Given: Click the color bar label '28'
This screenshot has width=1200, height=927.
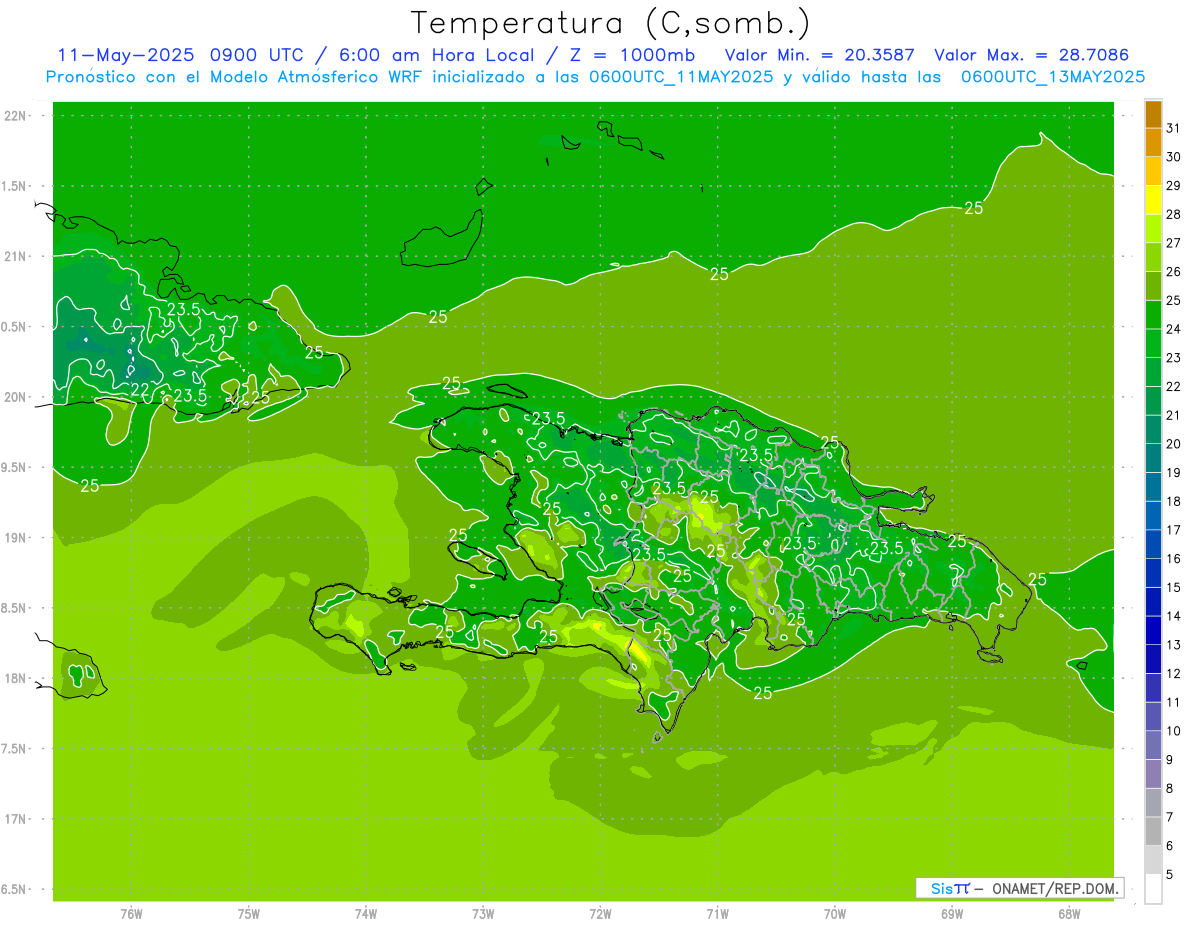Looking at the screenshot, I should pyautogui.click(x=1173, y=214).
